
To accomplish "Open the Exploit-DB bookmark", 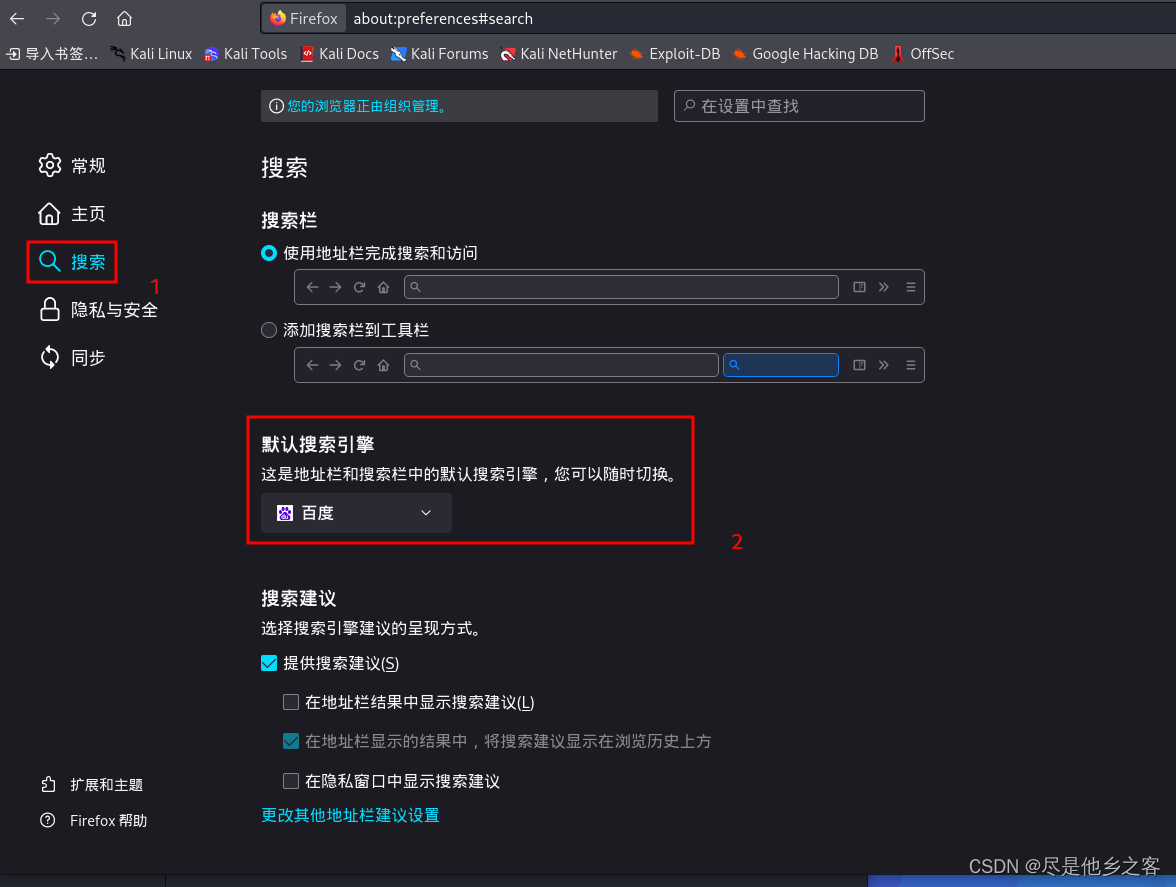I will (x=674, y=54).
